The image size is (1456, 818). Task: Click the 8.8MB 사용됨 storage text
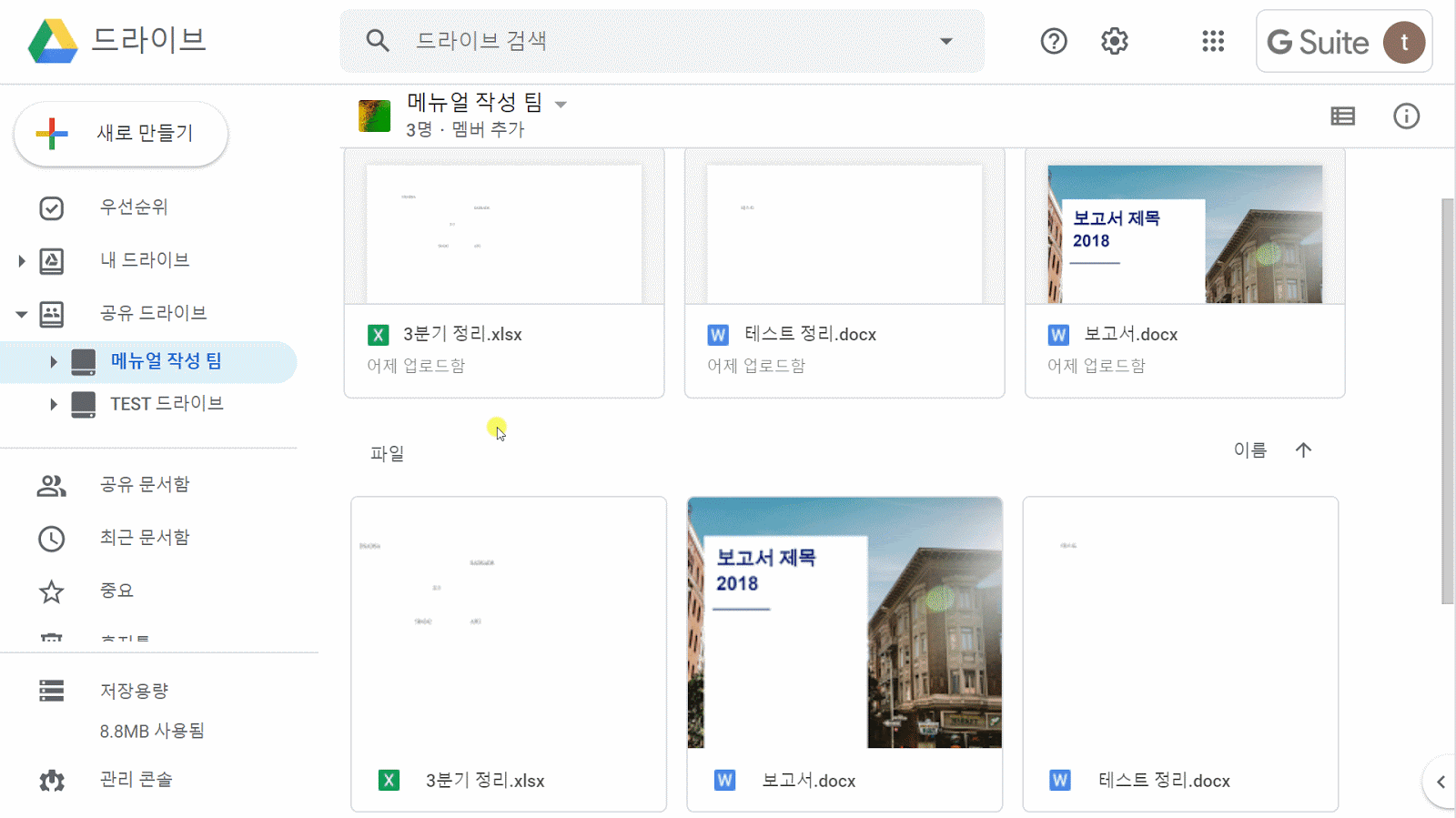(x=152, y=731)
